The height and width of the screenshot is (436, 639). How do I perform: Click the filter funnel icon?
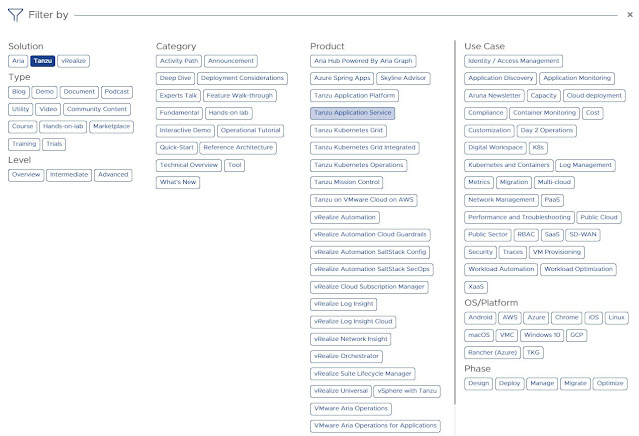[x=15, y=15]
